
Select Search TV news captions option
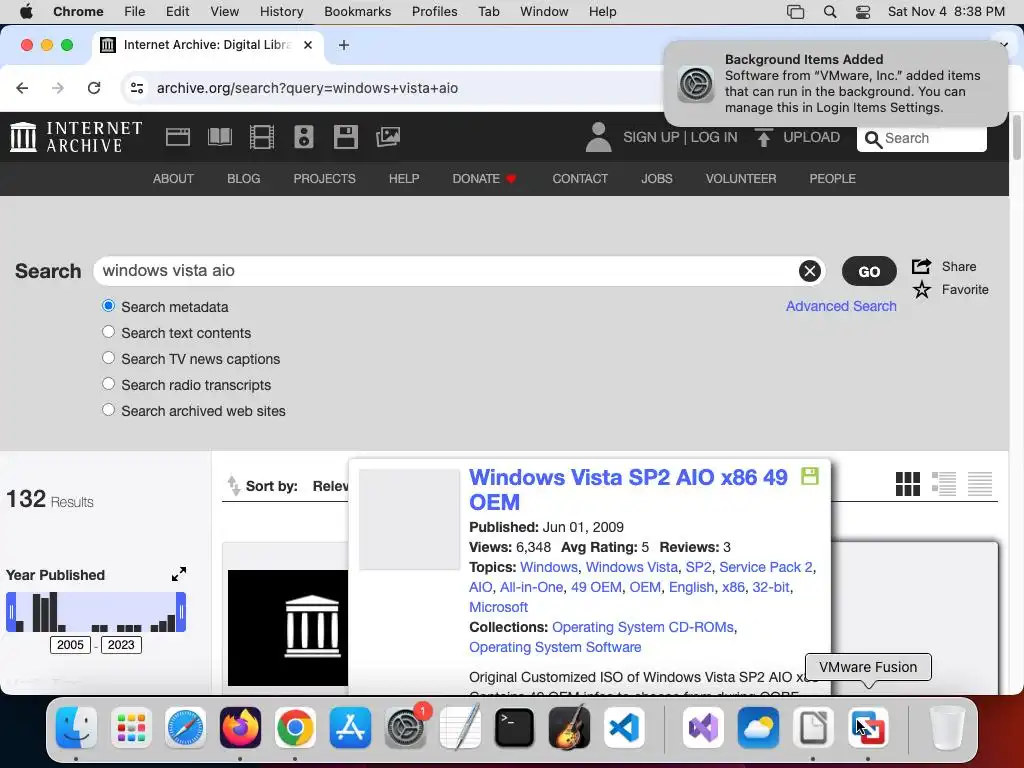[108, 358]
